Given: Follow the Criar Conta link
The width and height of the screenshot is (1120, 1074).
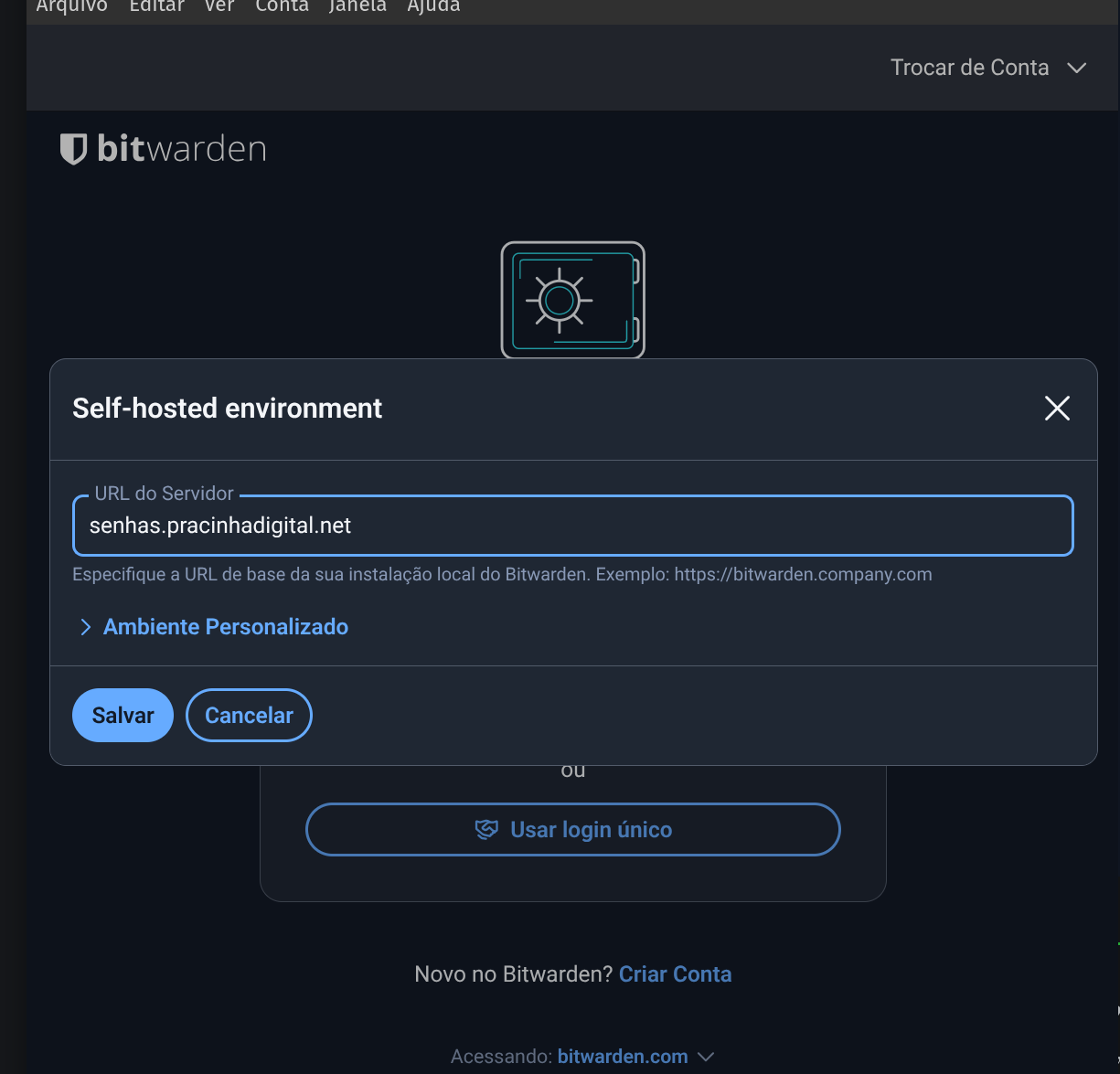Looking at the screenshot, I should tap(675, 974).
